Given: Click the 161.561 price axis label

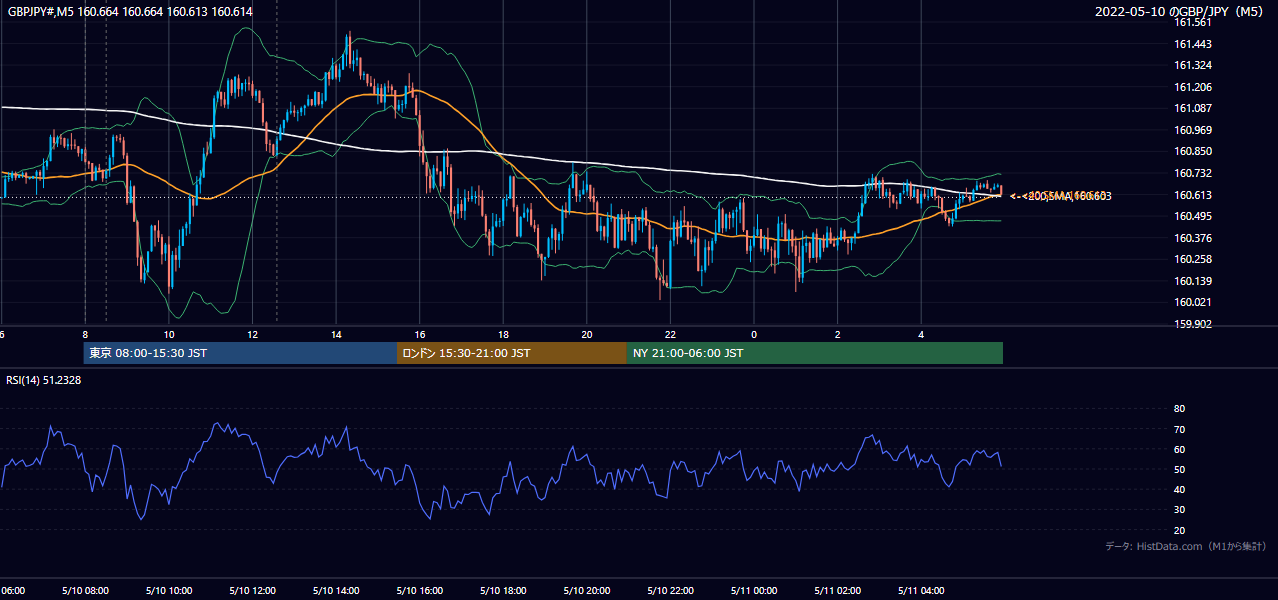Looking at the screenshot, I should click(1192, 22).
